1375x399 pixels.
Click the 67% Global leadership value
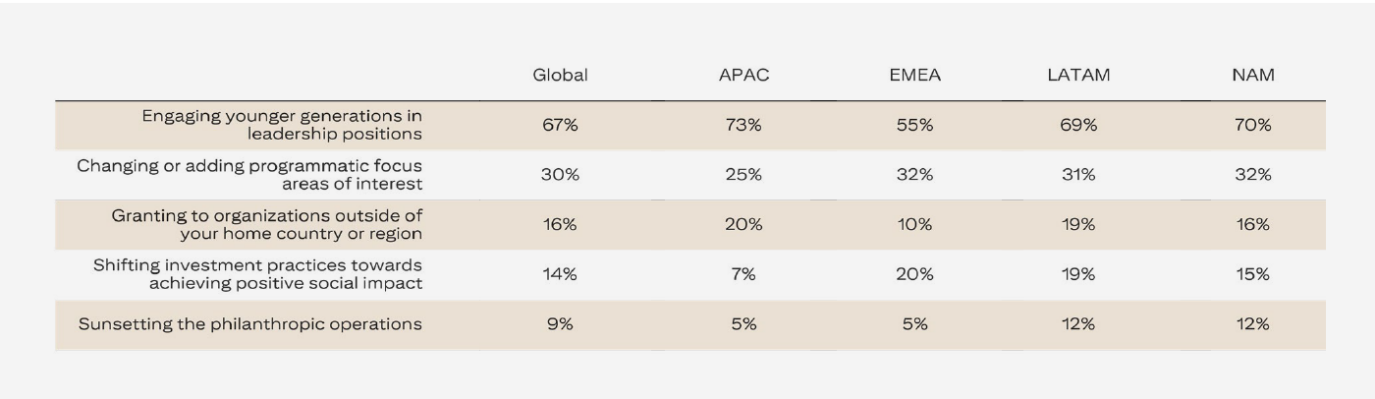tap(560, 126)
